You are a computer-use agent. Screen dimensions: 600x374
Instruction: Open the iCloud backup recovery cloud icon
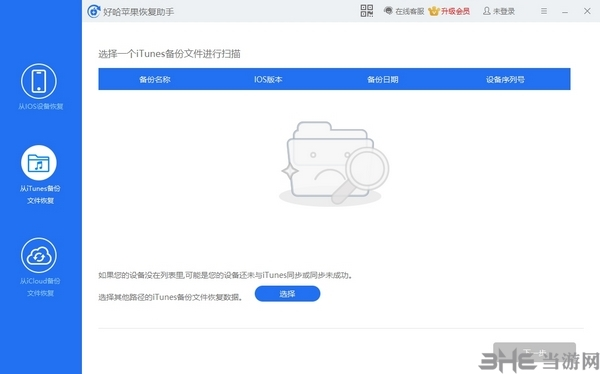39,255
